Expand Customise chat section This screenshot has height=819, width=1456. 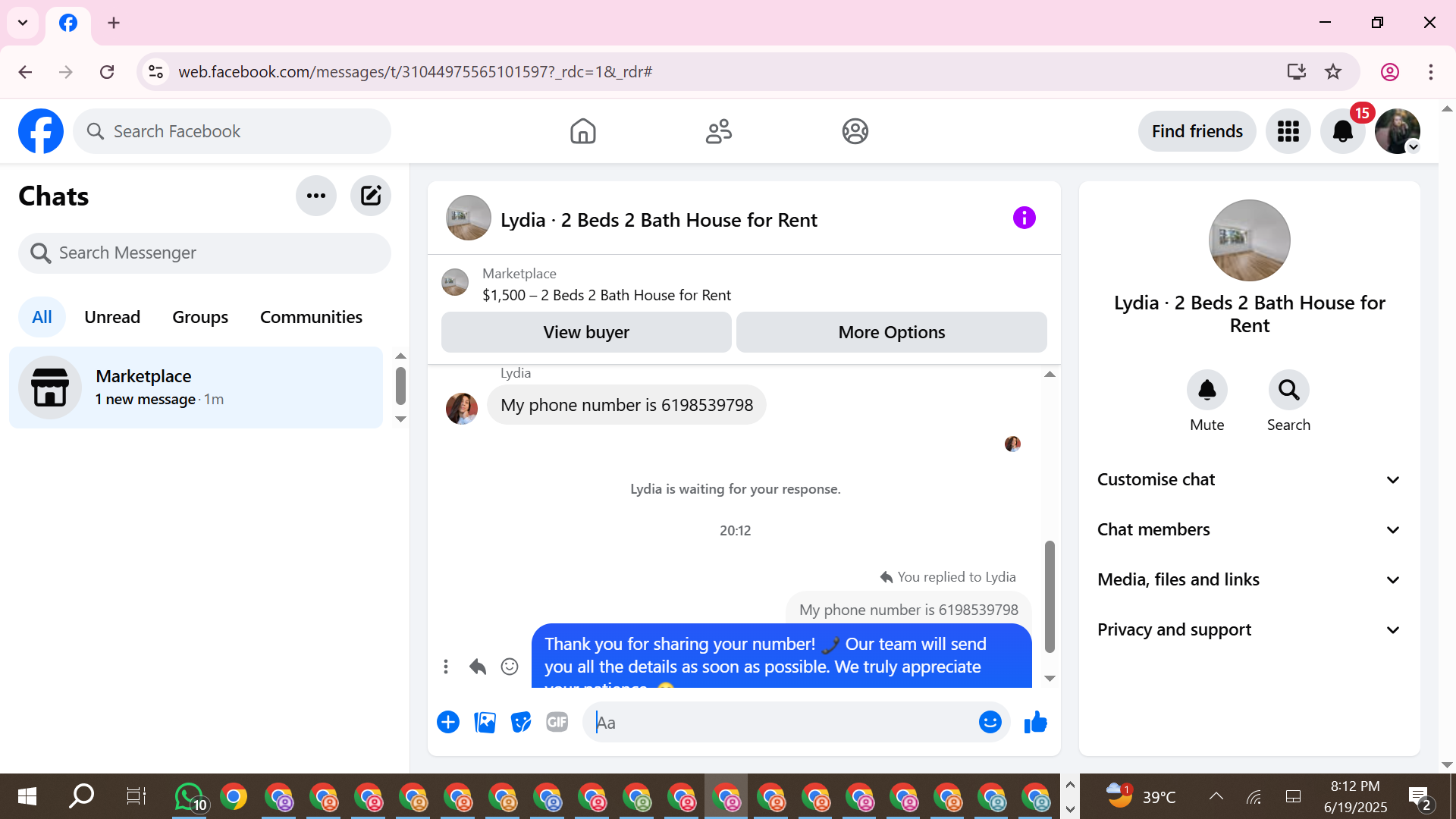[x=1249, y=479]
